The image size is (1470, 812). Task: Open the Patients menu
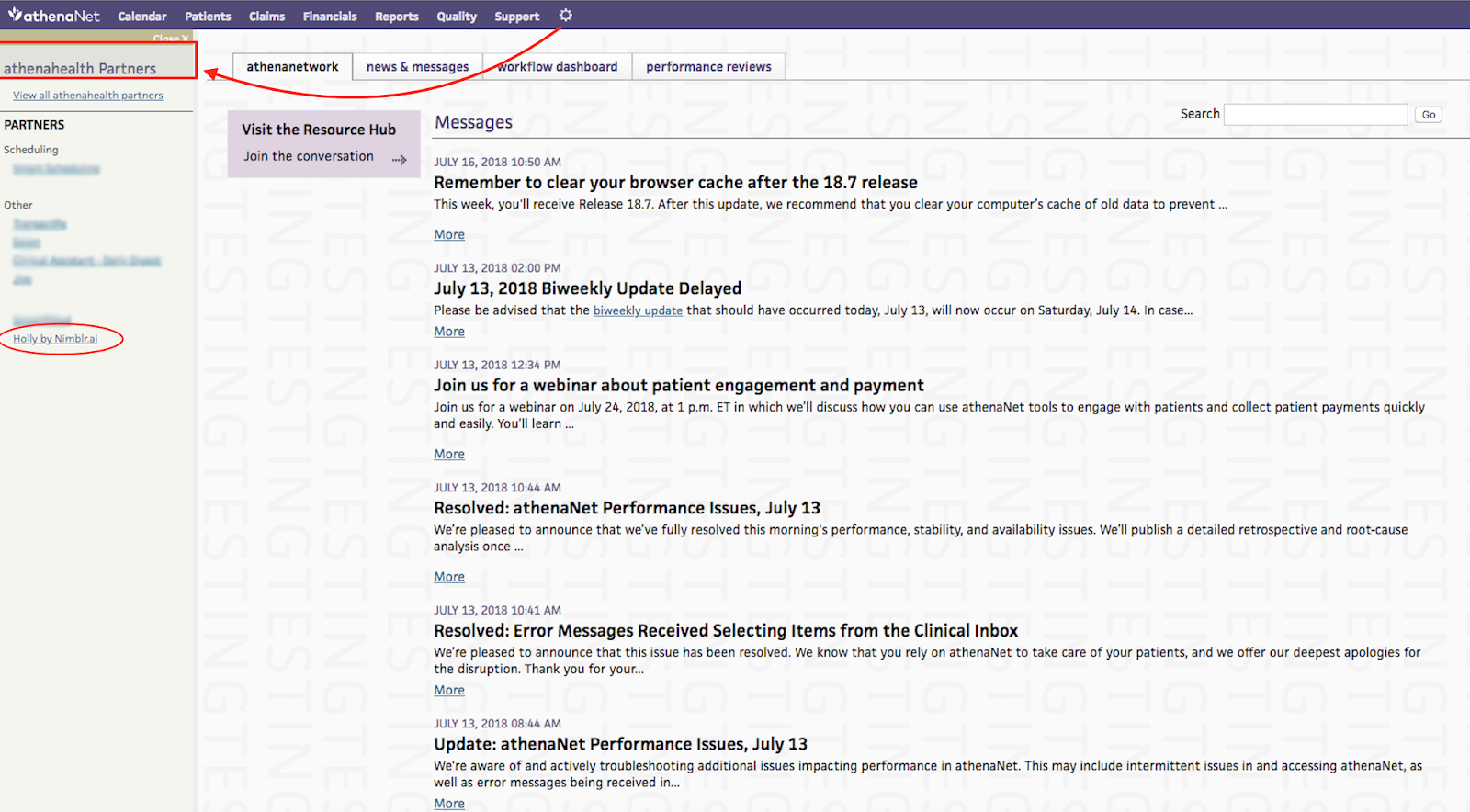click(208, 17)
